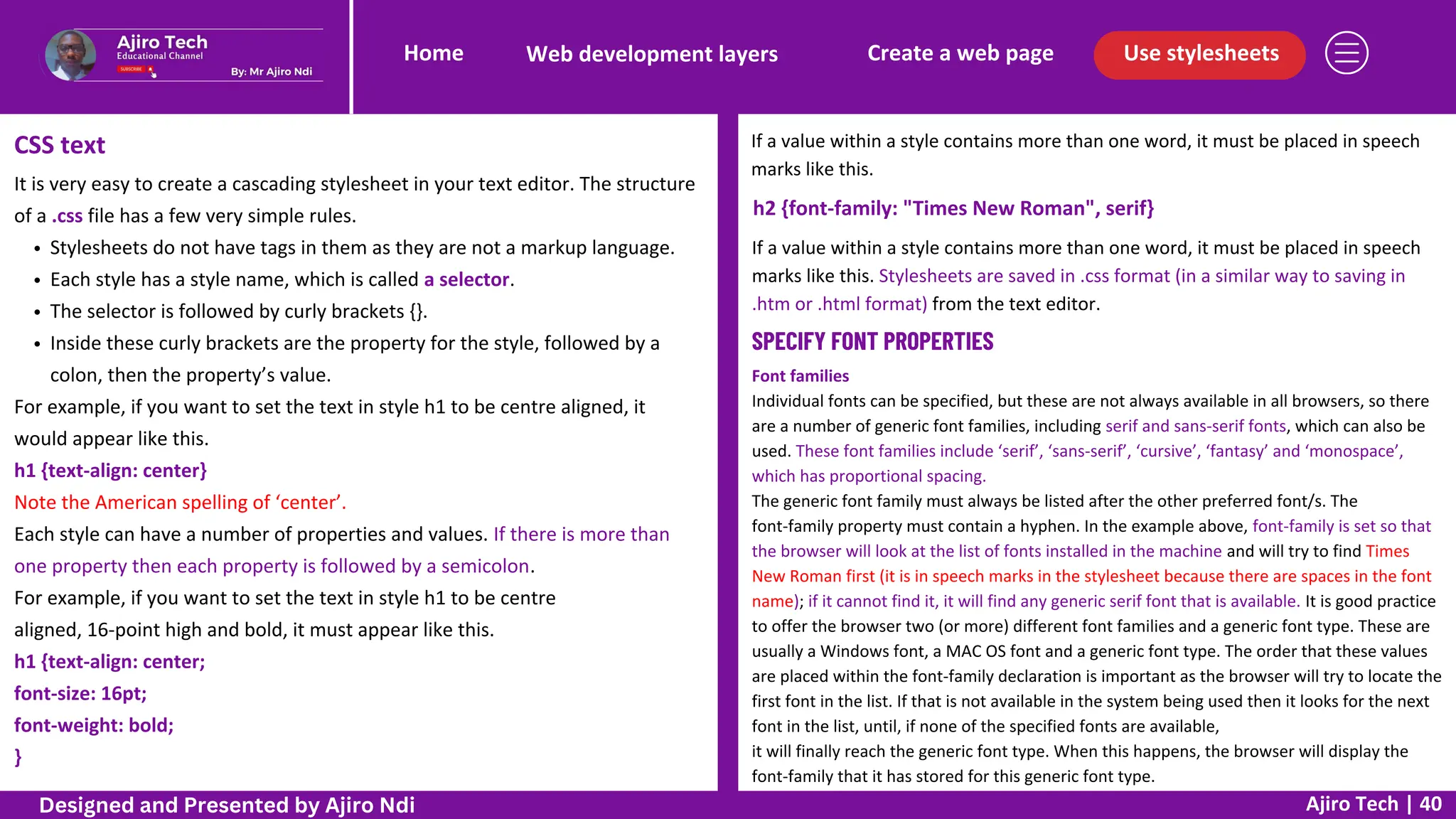
Task: Open Create a web page menu
Action: click(960, 53)
